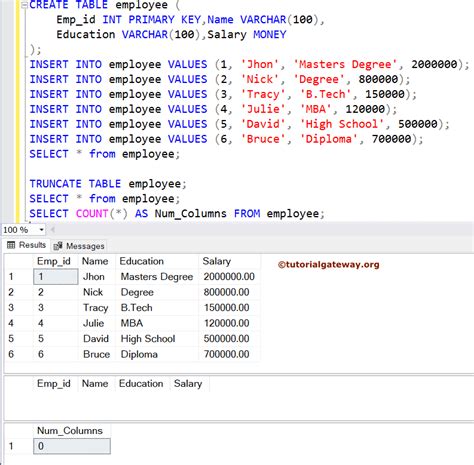Click the 'High School' education cell
This screenshot has height=465, width=474.
tap(157, 339)
